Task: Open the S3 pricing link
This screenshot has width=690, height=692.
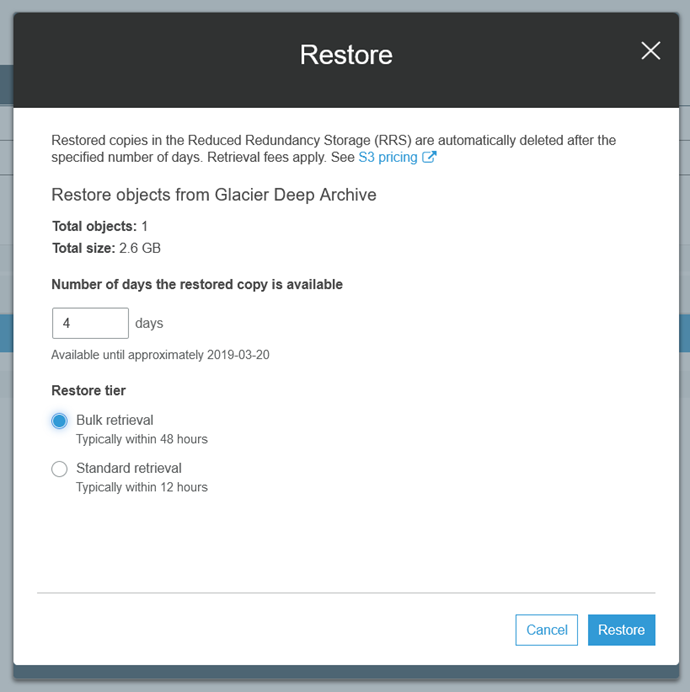Action: click(388, 157)
